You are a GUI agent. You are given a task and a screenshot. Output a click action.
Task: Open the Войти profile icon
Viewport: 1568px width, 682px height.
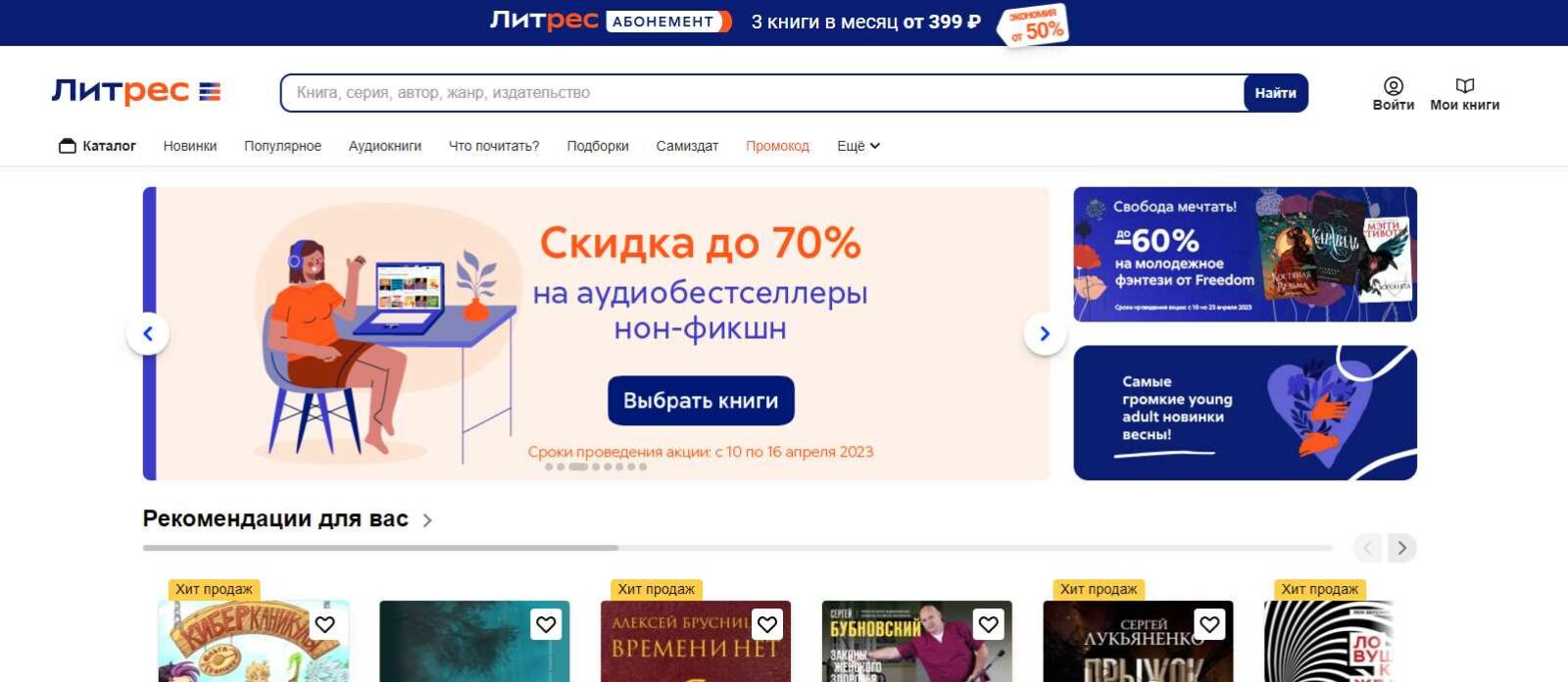[x=1393, y=85]
